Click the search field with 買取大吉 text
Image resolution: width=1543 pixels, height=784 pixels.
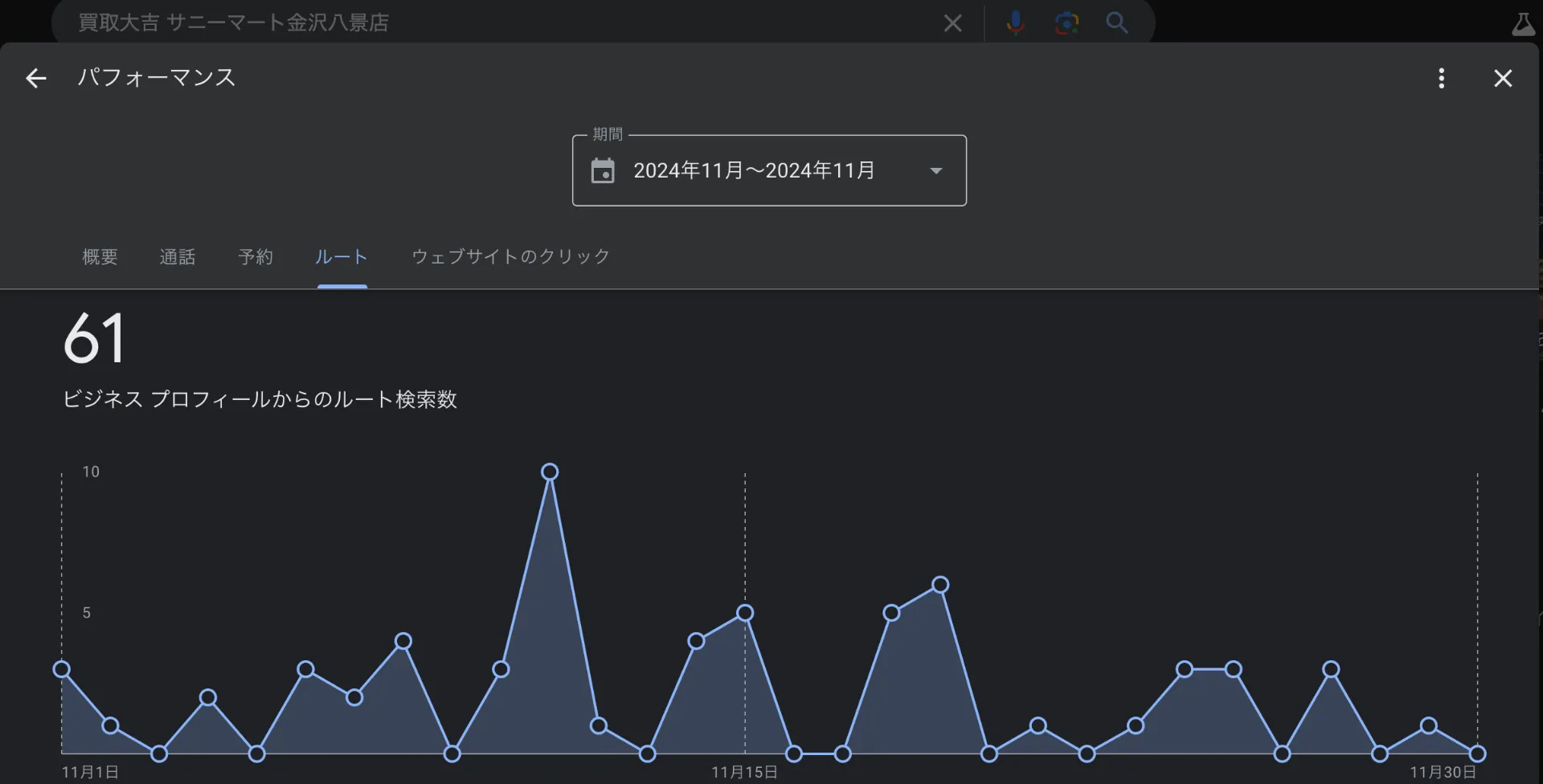coord(482,22)
